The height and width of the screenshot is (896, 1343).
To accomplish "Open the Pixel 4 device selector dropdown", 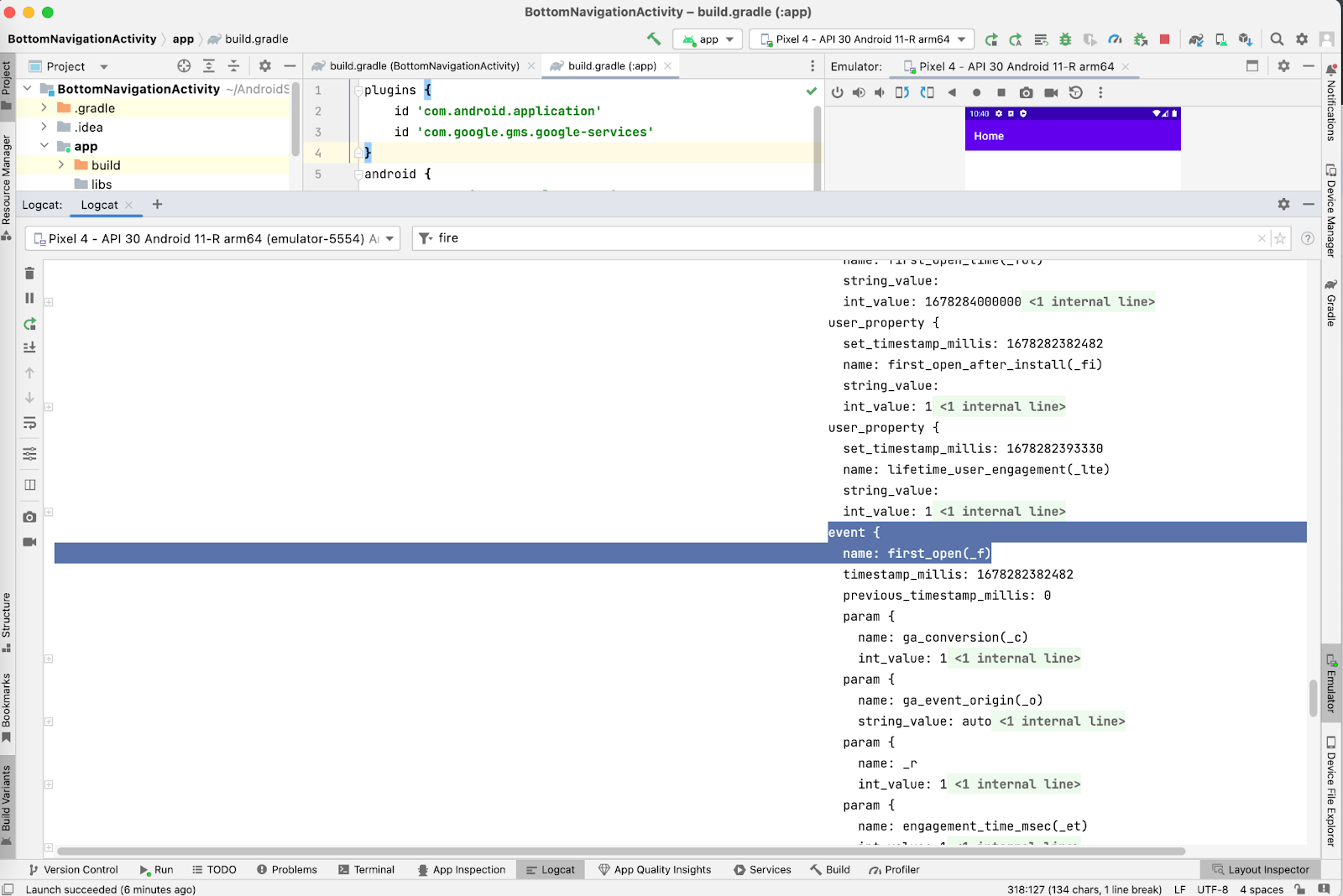I will (861, 39).
